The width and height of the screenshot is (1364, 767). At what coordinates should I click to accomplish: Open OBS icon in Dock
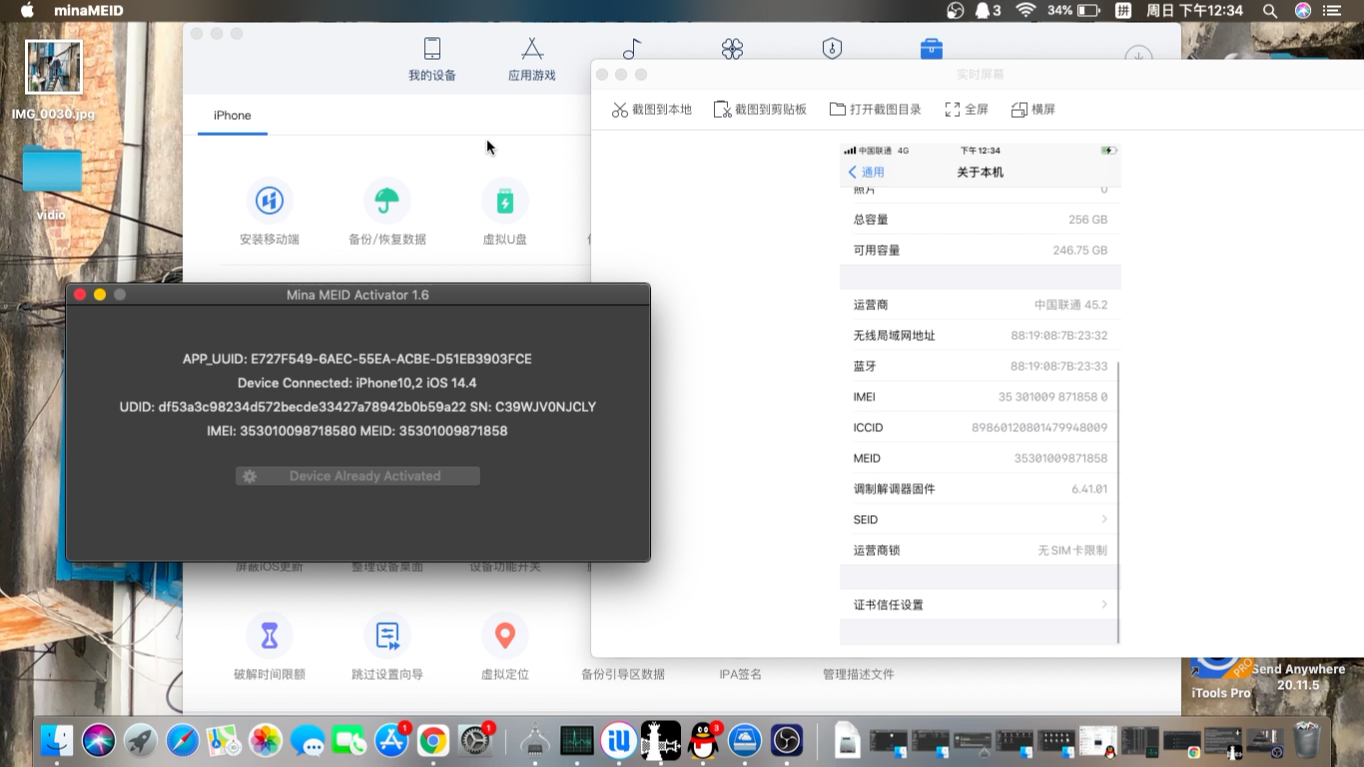click(787, 741)
